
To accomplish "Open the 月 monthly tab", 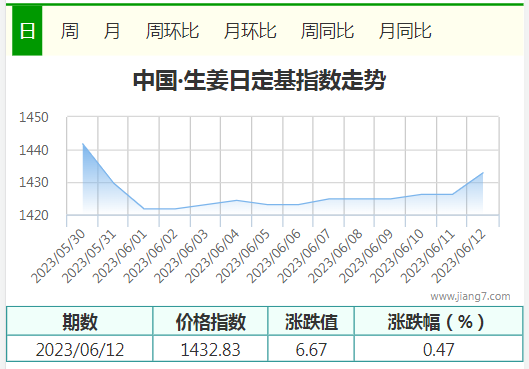I will 111,31.
